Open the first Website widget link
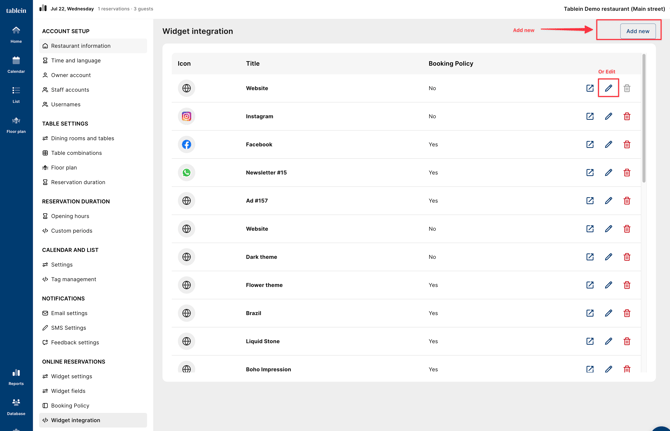The width and height of the screenshot is (670, 431). click(x=590, y=88)
